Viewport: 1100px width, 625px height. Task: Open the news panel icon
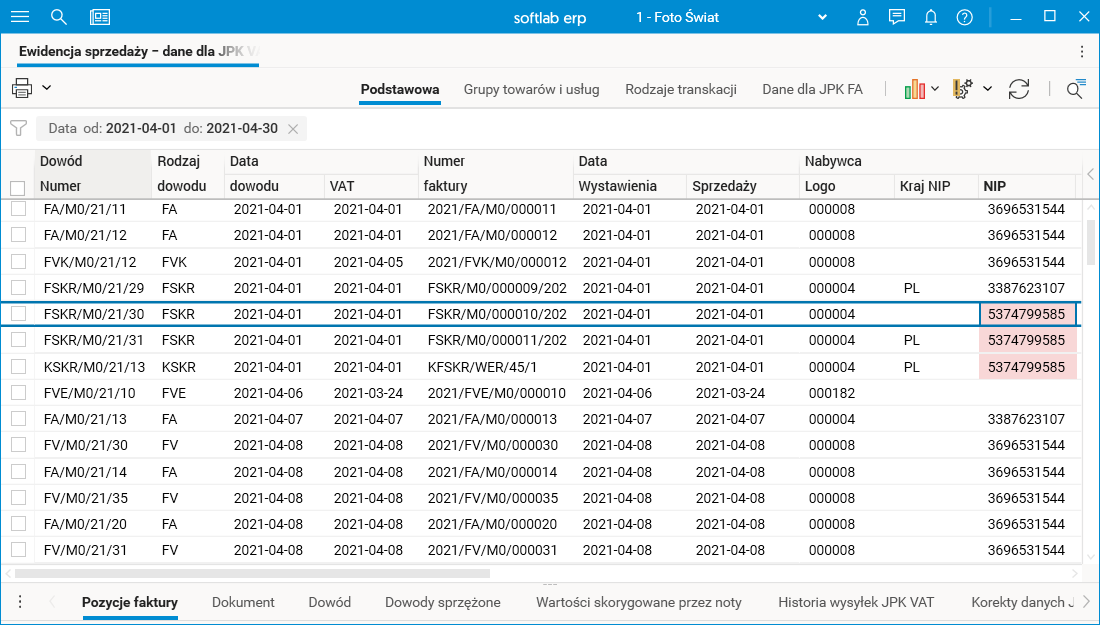tap(100, 18)
